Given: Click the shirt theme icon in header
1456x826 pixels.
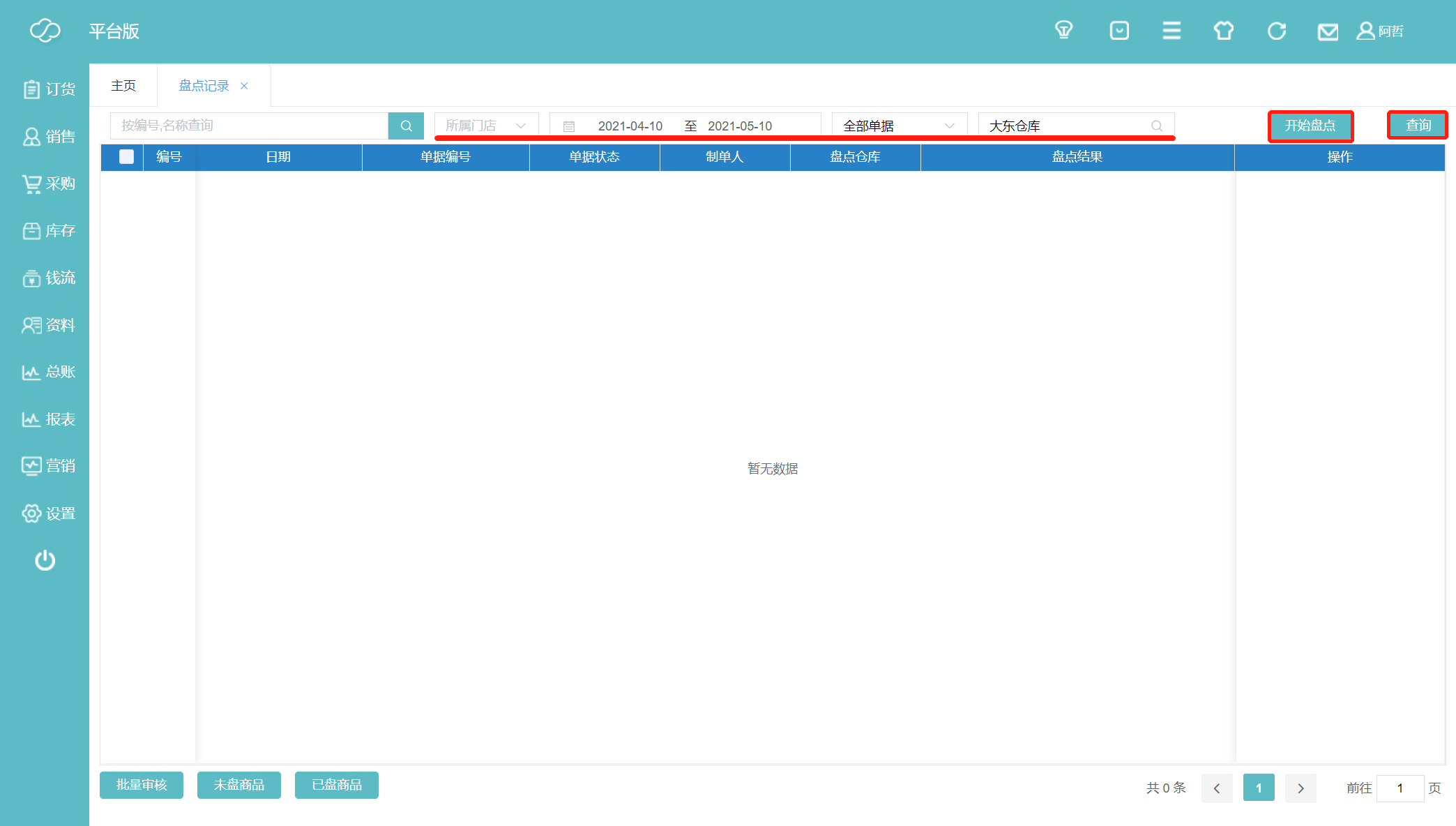Looking at the screenshot, I should click(x=1223, y=31).
